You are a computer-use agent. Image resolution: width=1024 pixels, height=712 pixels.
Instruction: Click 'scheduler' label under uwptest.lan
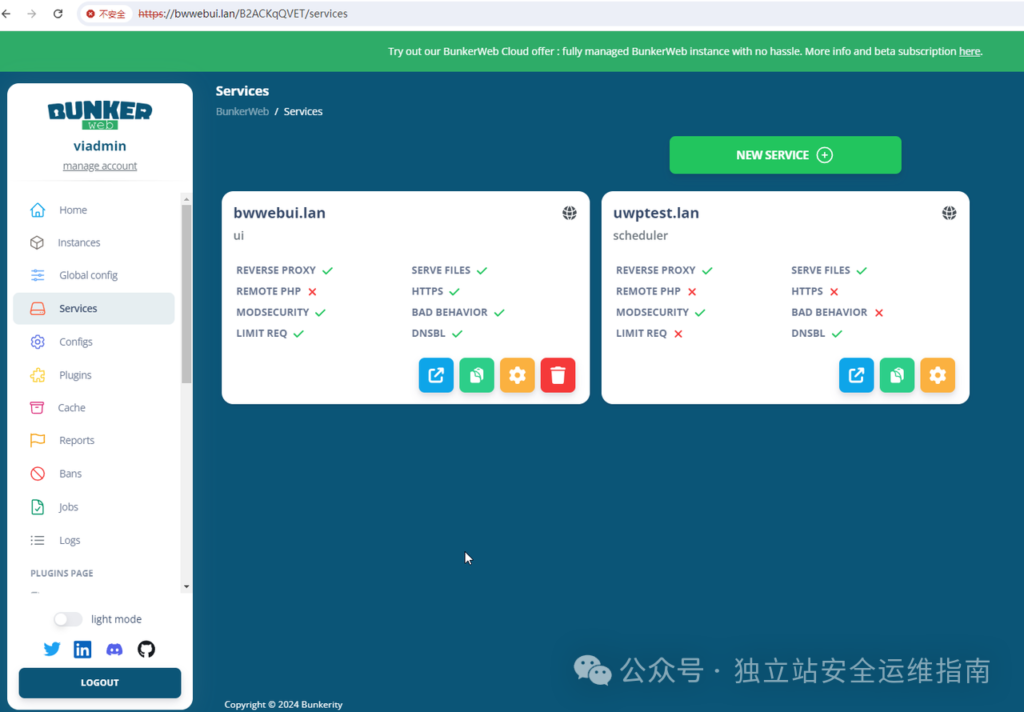click(x=640, y=235)
